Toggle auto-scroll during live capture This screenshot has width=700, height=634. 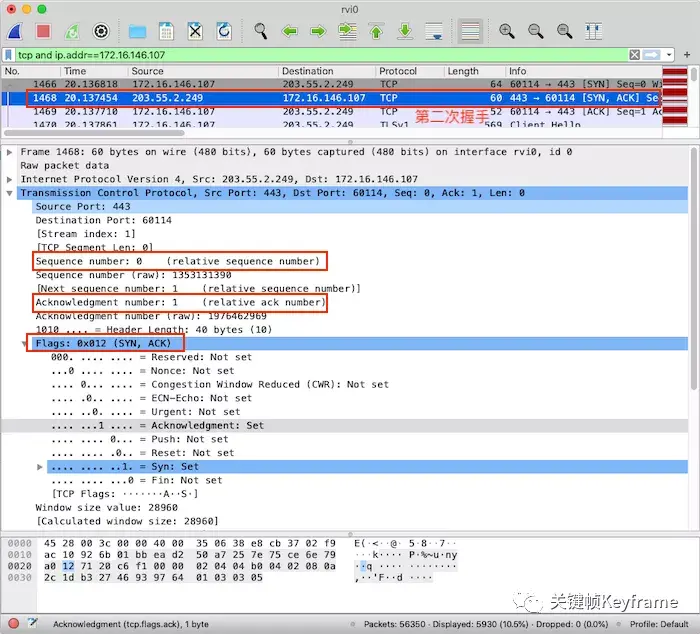(x=434, y=32)
